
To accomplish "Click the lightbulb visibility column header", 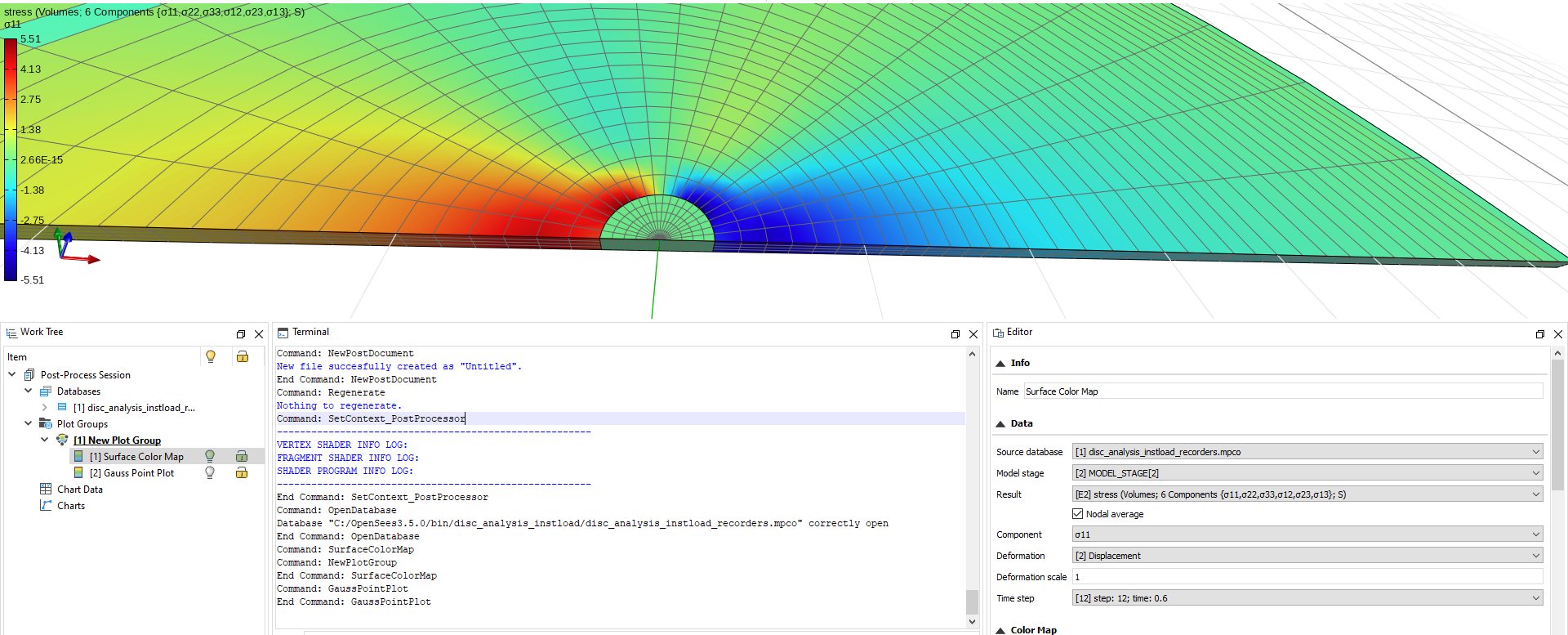I will [211, 356].
